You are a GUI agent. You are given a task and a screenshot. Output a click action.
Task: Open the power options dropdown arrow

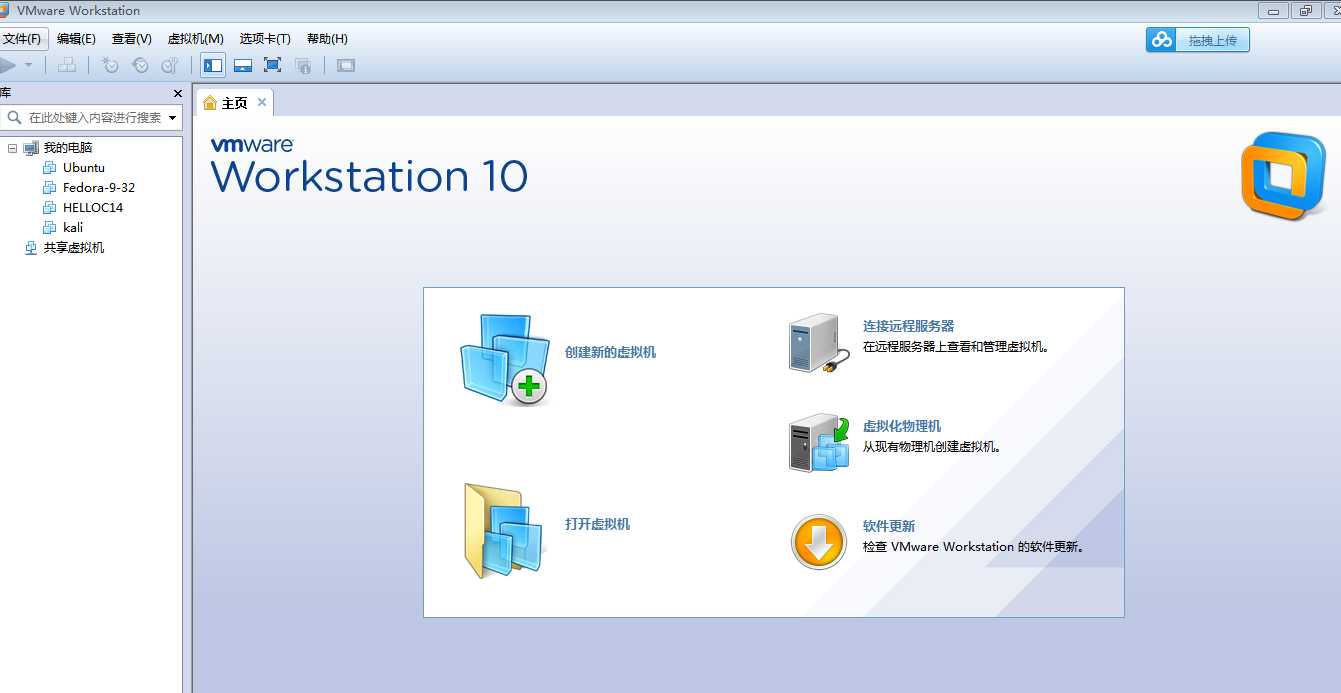tap(28, 65)
